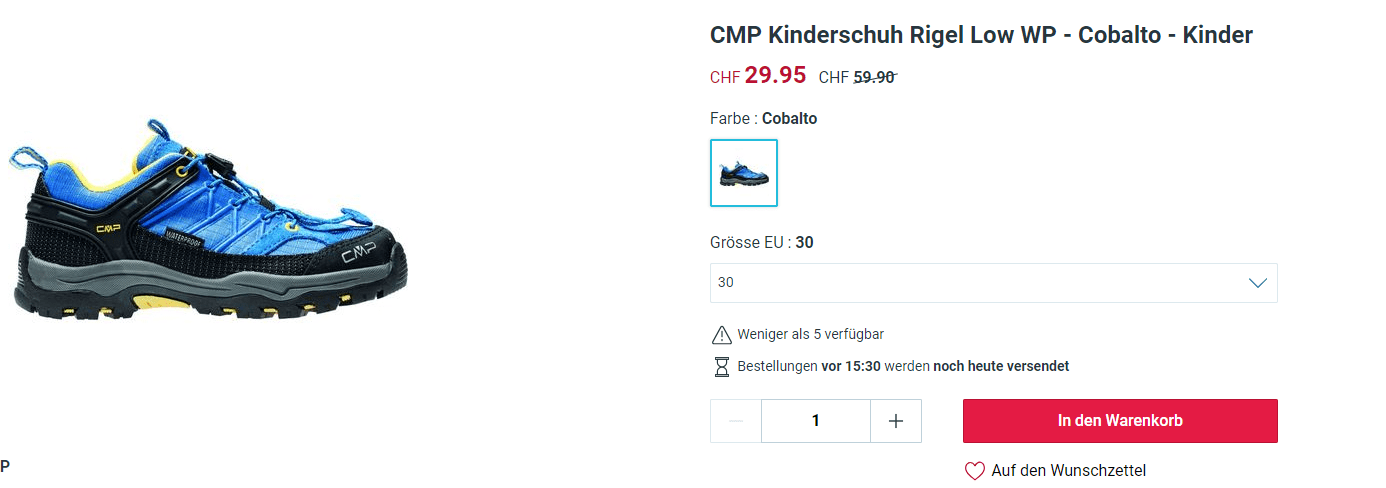This screenshot has height=488, width=1386.
Task: Click the CMP Kinderschuh Rigel Low title
Action: click(x=980, y=35)
